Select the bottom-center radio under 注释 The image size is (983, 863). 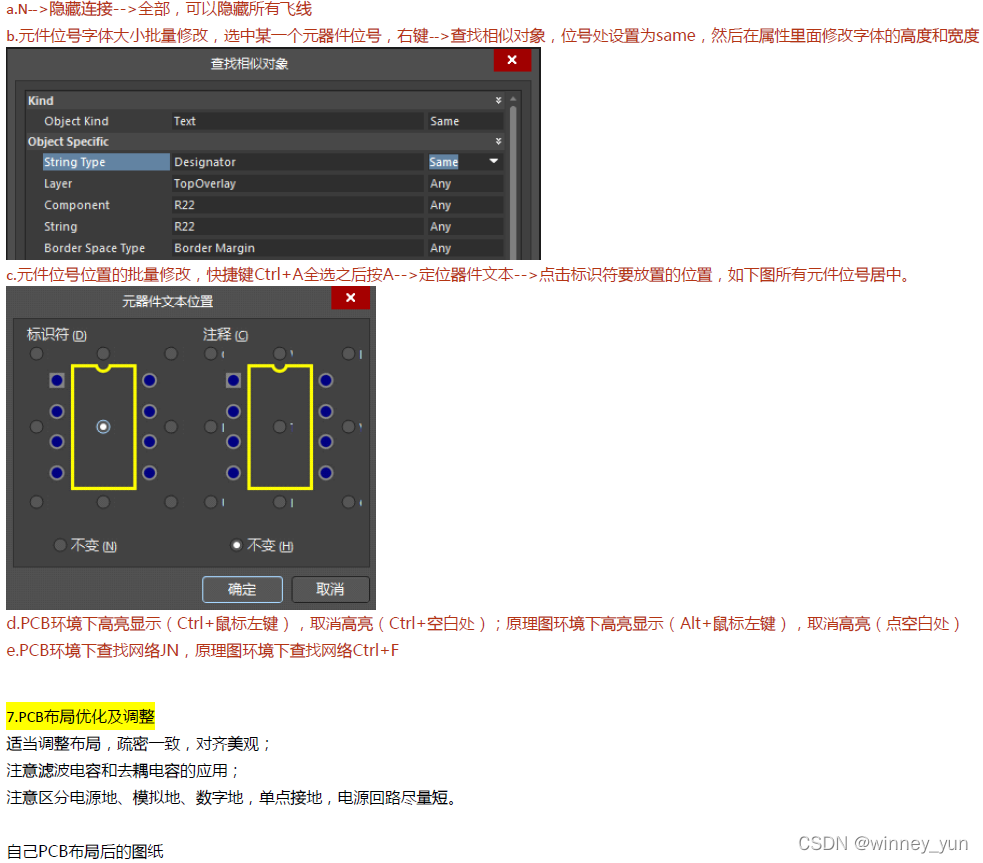tap(280, 502)
